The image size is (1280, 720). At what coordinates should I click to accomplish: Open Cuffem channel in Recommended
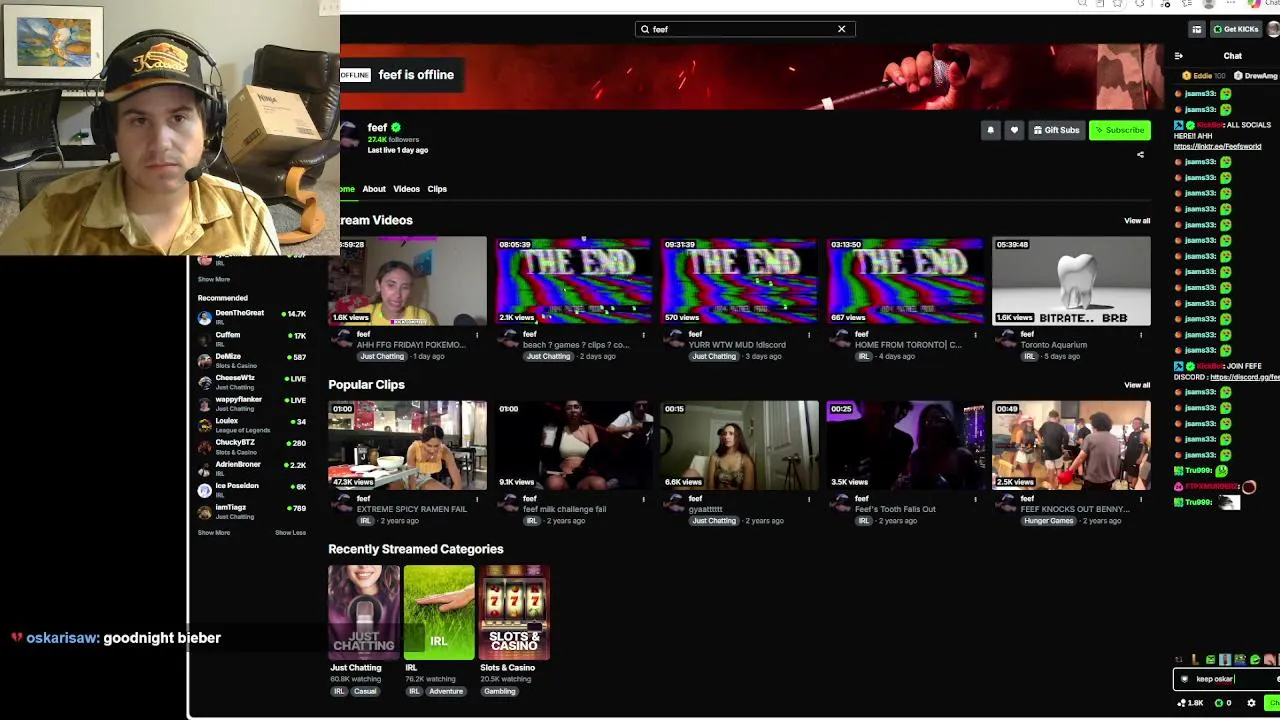pyautogui.click(x=252, y=339)
